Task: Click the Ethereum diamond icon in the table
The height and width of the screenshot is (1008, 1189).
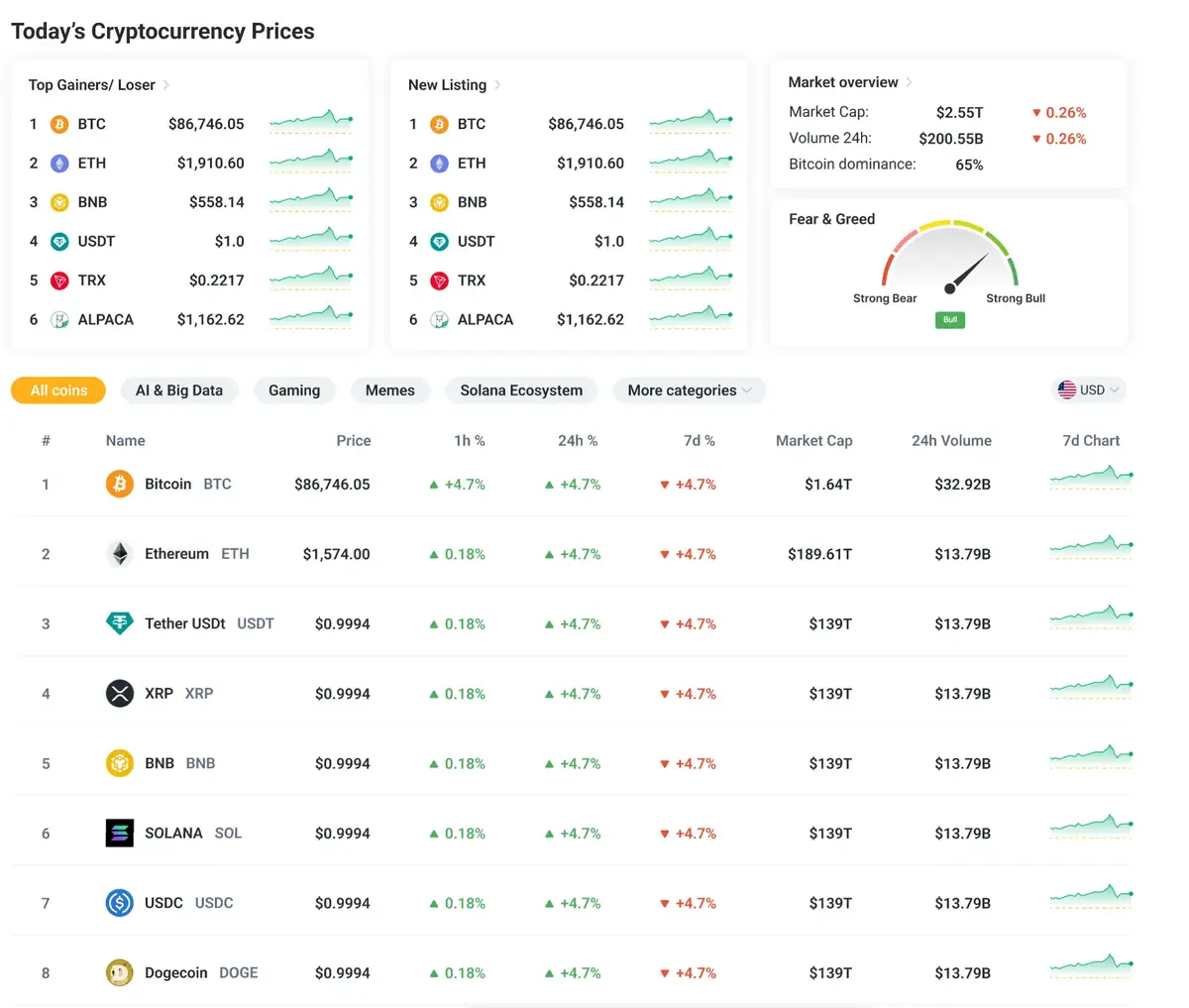Action: click(120, 554)
